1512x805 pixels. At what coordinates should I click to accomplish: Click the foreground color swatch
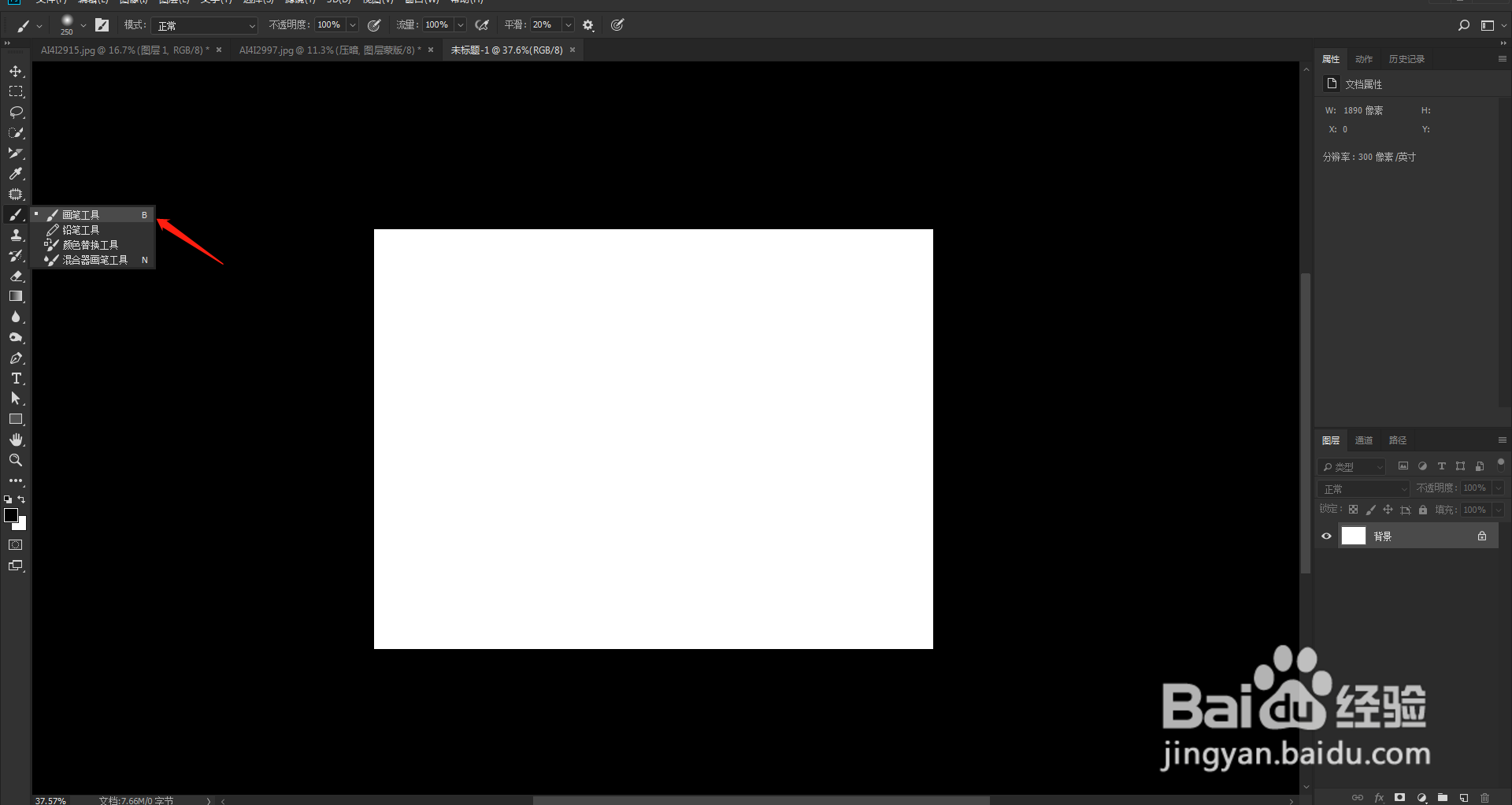(x=10, y=515)
